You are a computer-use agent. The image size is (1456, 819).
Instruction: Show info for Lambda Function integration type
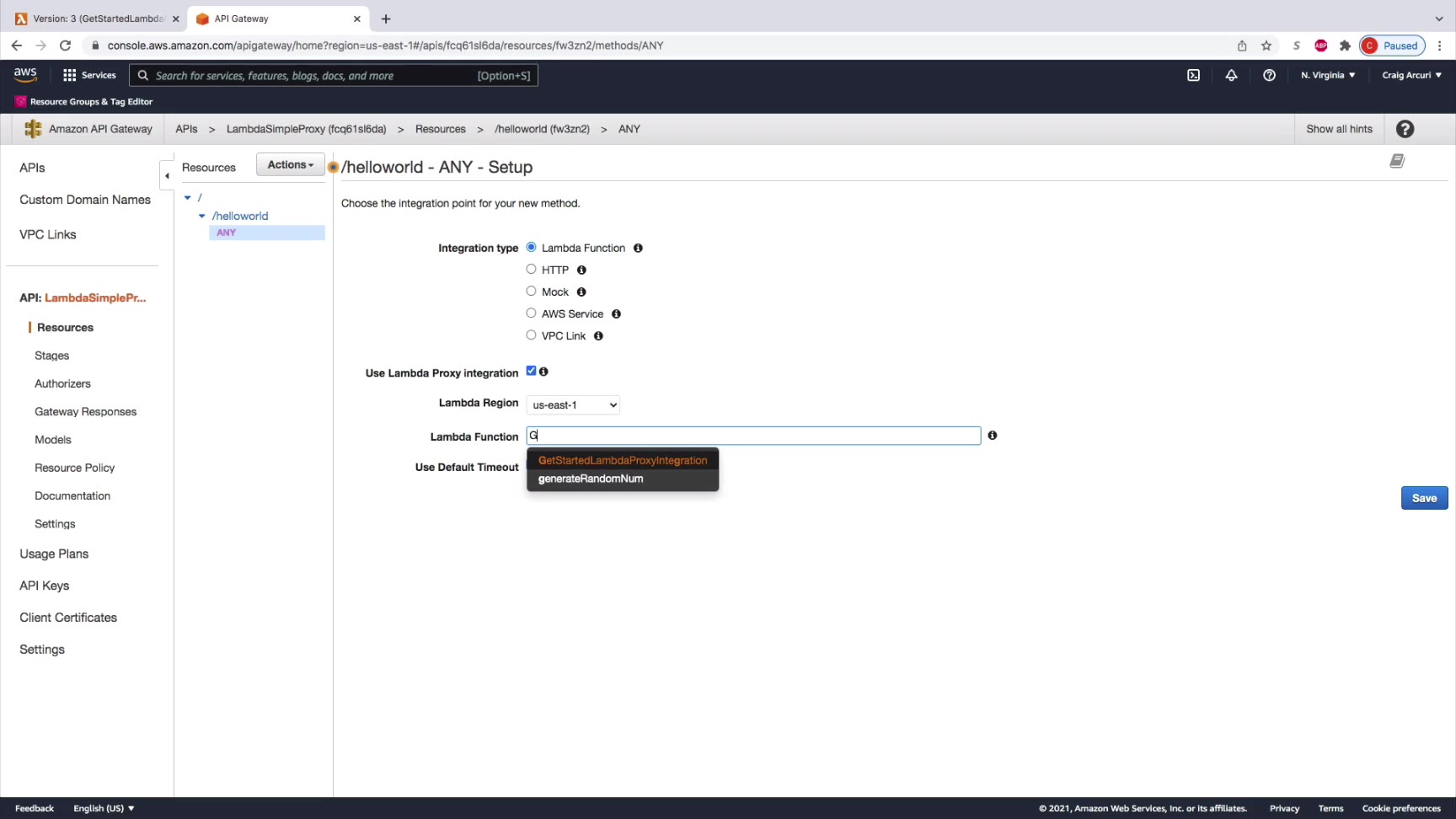638,248
